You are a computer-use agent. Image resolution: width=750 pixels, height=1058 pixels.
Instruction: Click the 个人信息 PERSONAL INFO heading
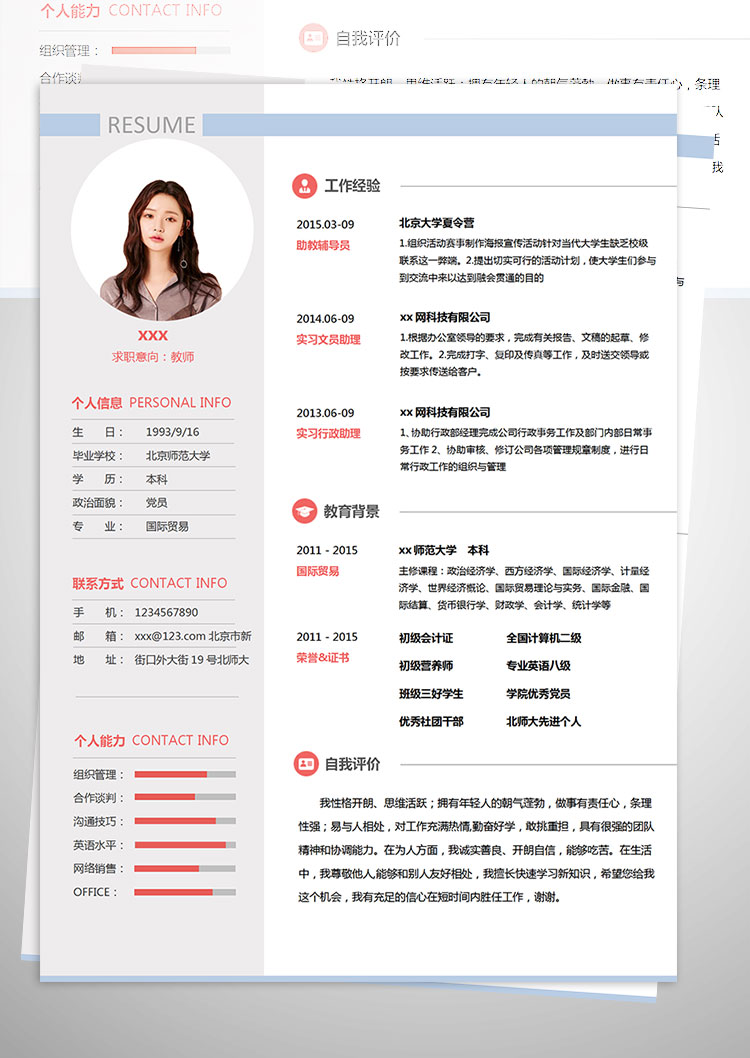point(151,402)
